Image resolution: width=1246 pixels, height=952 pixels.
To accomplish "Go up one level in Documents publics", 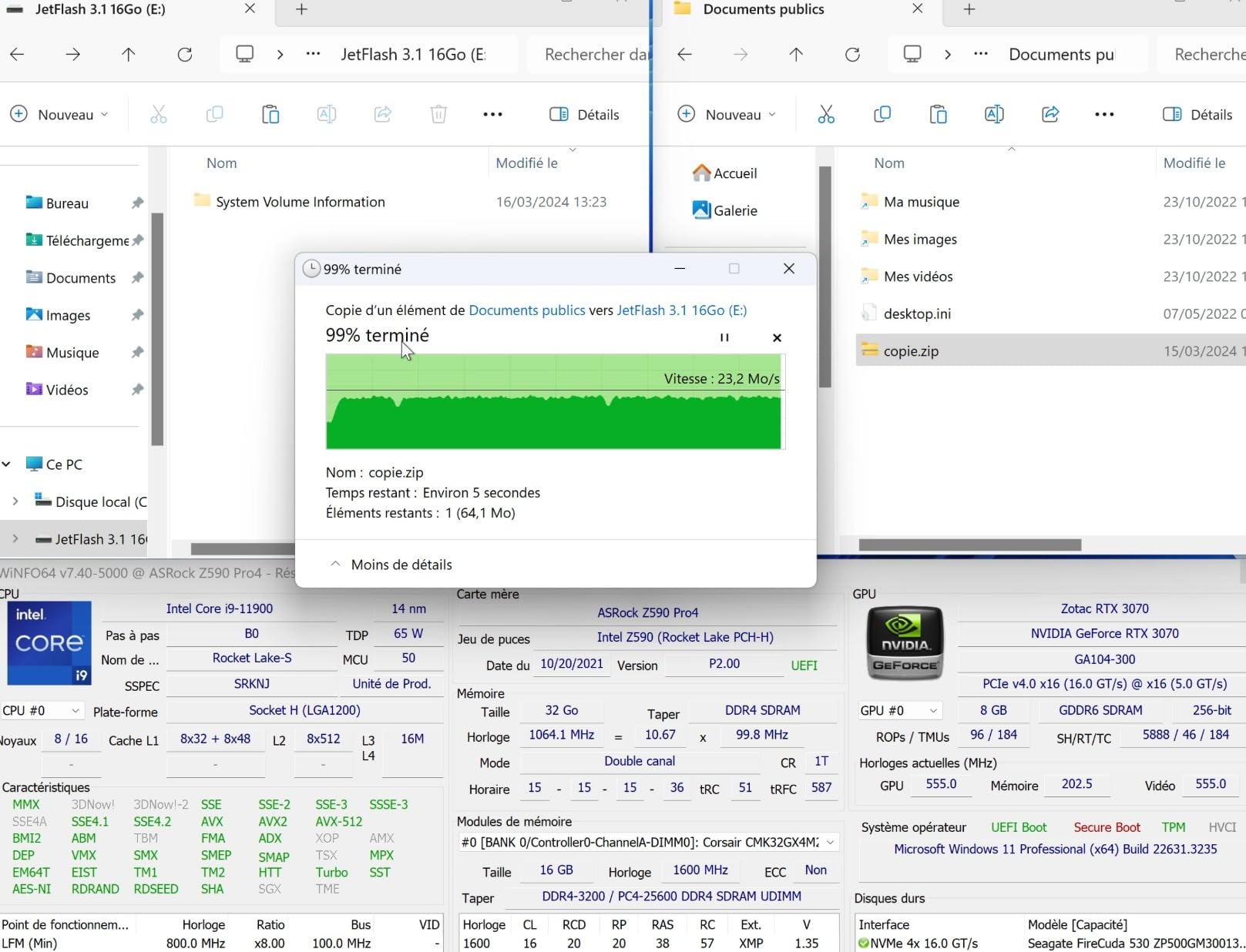I will (x=796, y=55).
